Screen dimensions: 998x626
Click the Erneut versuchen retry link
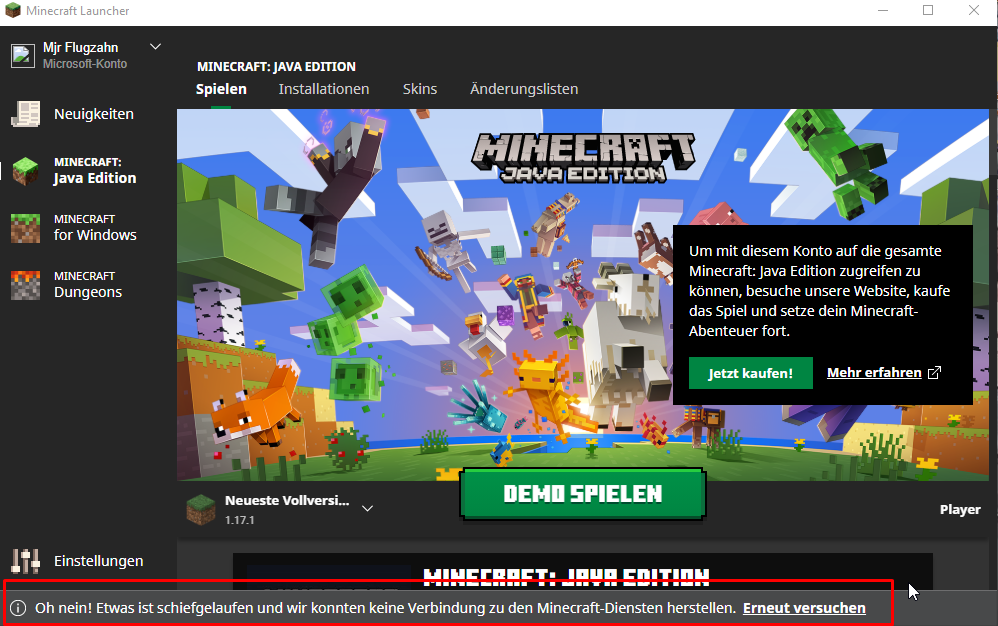804,608
